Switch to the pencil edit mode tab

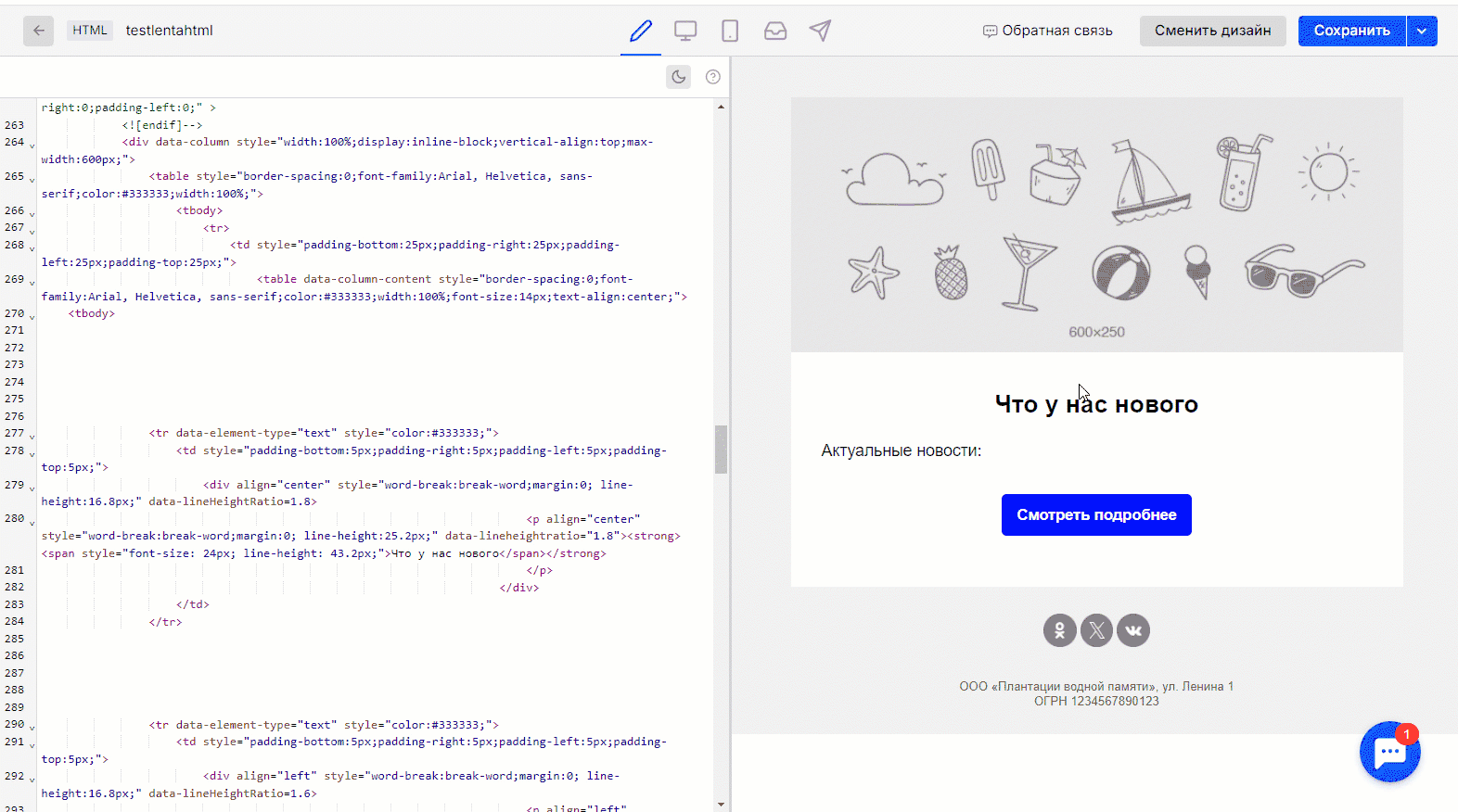(x=641, y=31)
